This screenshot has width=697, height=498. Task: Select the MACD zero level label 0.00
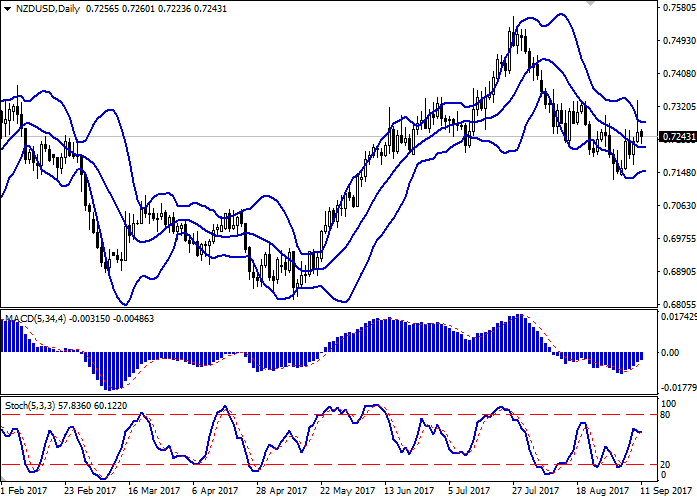670,353
